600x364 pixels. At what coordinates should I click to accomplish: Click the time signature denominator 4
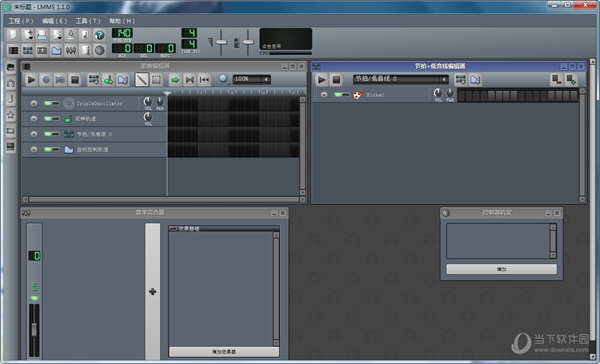(x=189, y=44)
